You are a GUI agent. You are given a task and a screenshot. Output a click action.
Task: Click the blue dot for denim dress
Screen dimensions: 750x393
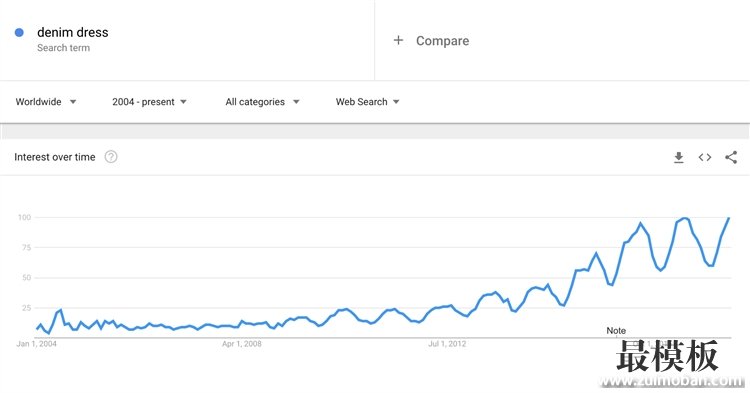19,33
